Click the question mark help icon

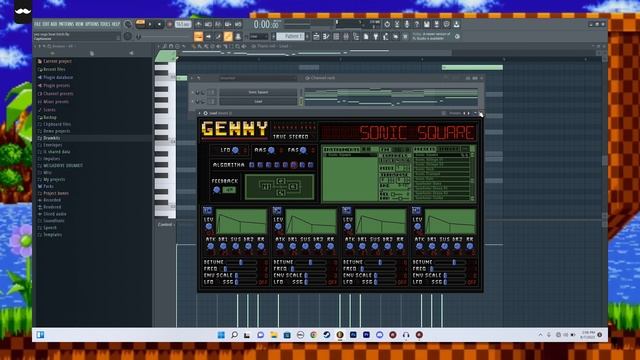pyautogui.click(x=417, y=24)
